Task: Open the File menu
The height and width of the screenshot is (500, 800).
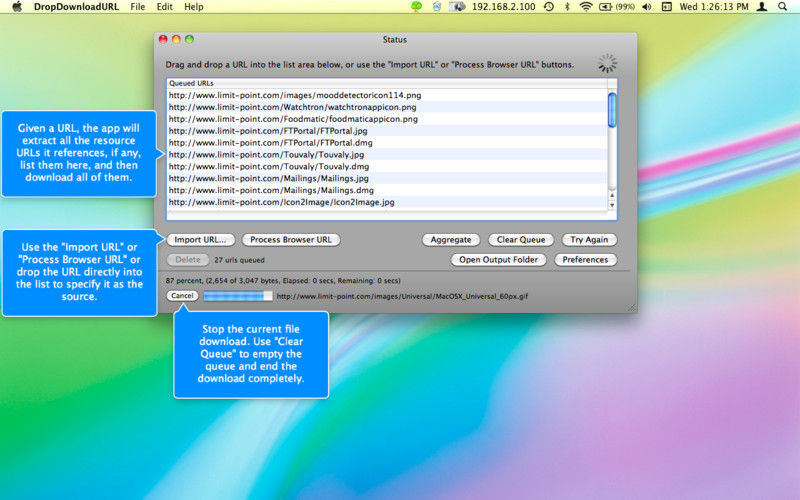Action: 138,7
